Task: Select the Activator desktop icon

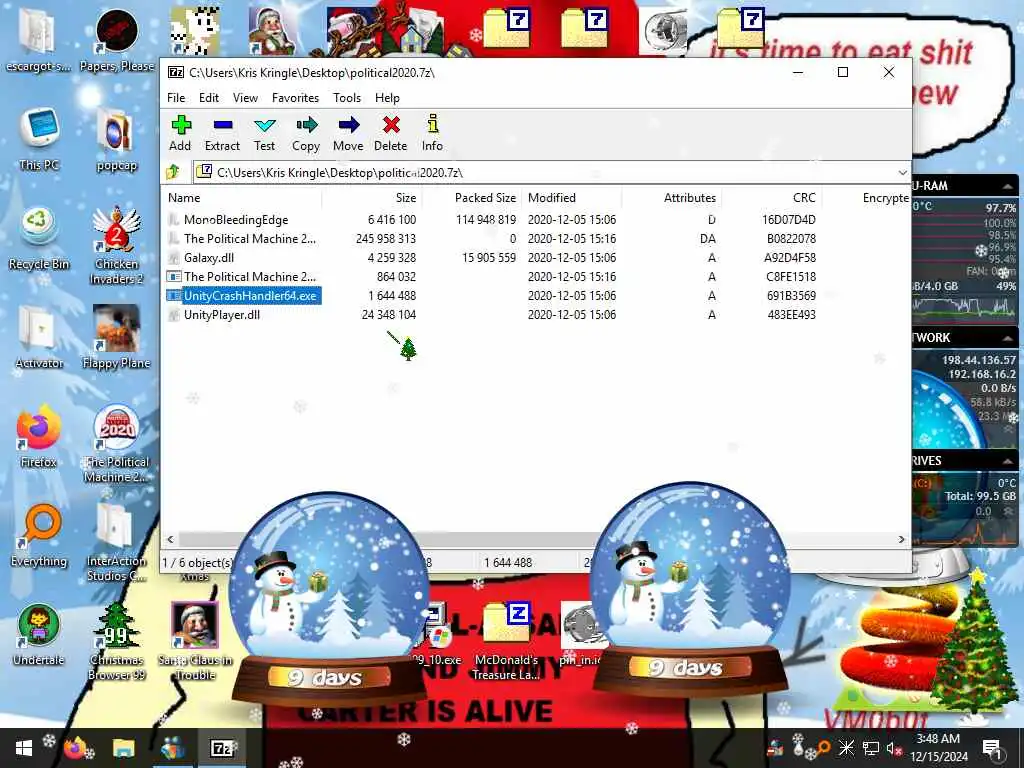Action: pyautogui.click(x=39, y=338)
